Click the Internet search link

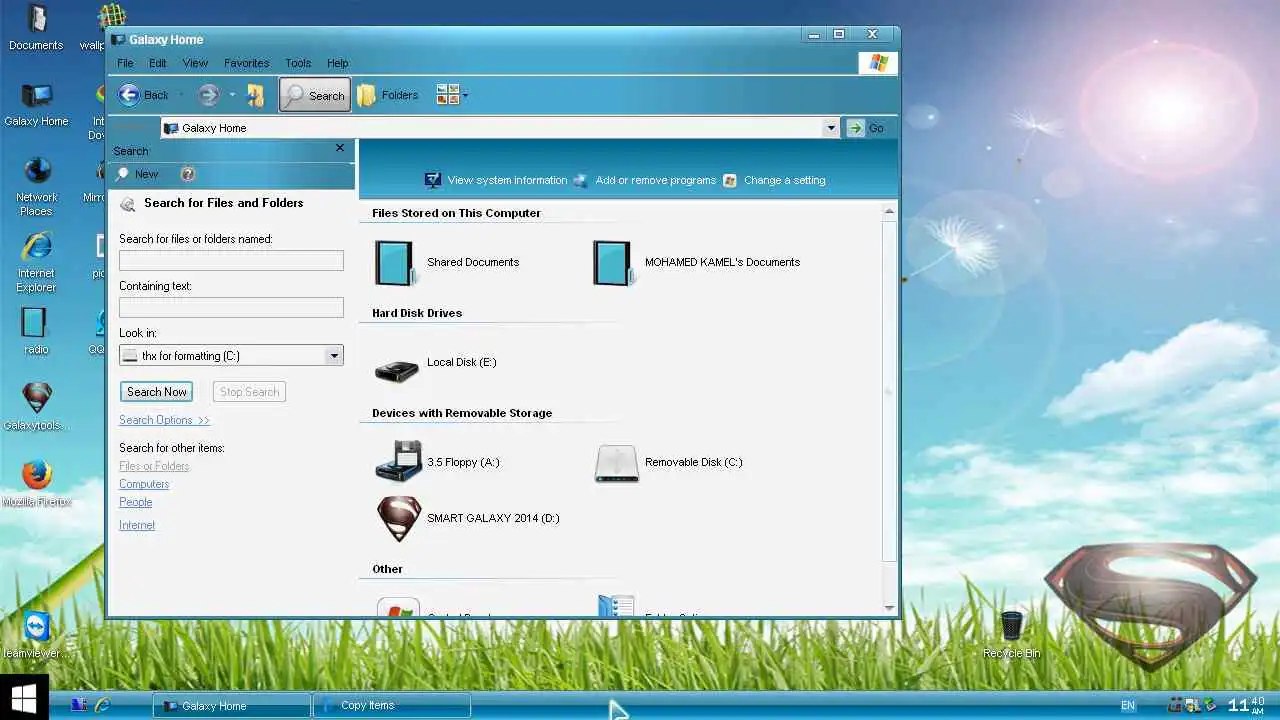(x=137, y=525)
